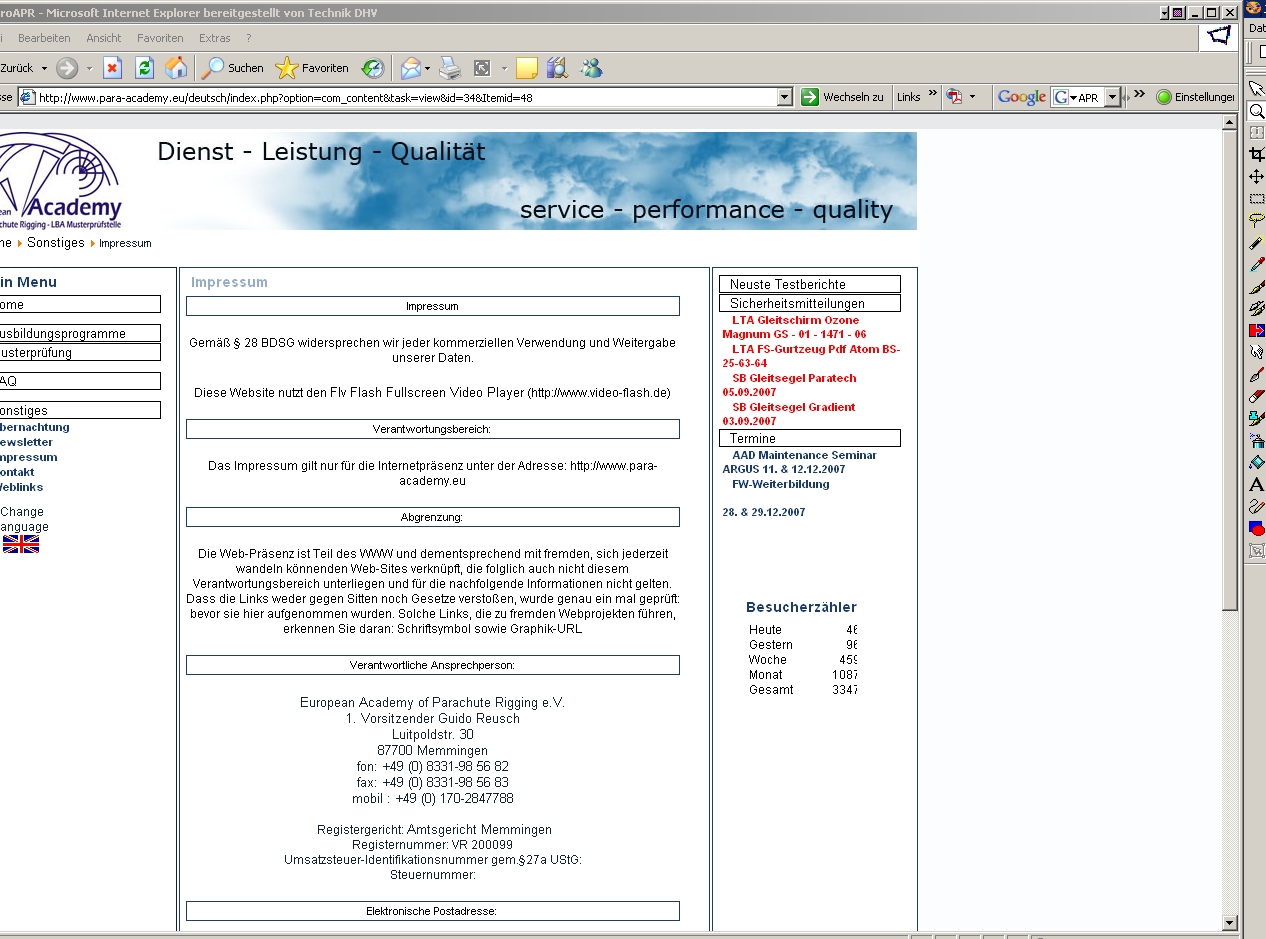This screenshot has width=1266, height=939.
Task: Open the forward button history dropdown arrow
Action: point(88,68)
